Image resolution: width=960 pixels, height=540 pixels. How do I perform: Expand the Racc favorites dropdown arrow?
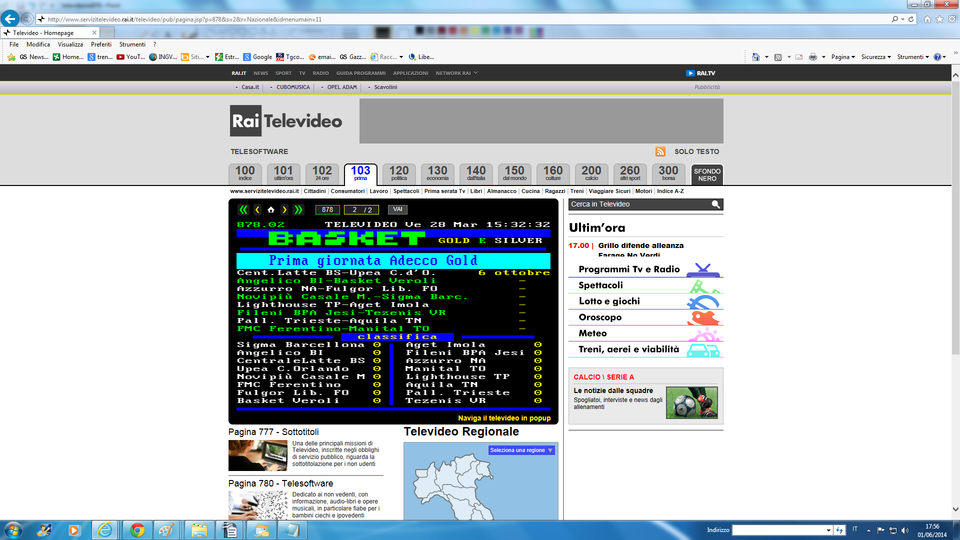[401, 57]
